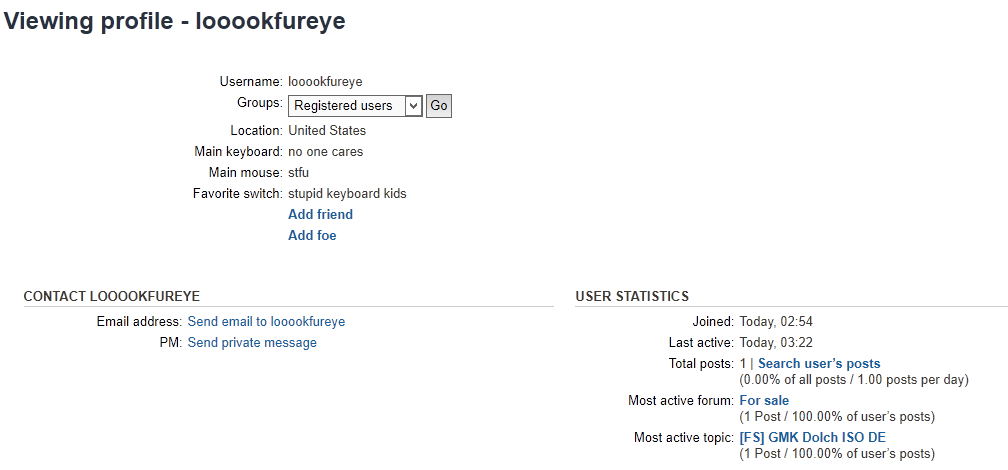Click the CONTACT LOOOOKFUREYE section header
Viewport: 1008px width, 470px height.
[112, 296]
